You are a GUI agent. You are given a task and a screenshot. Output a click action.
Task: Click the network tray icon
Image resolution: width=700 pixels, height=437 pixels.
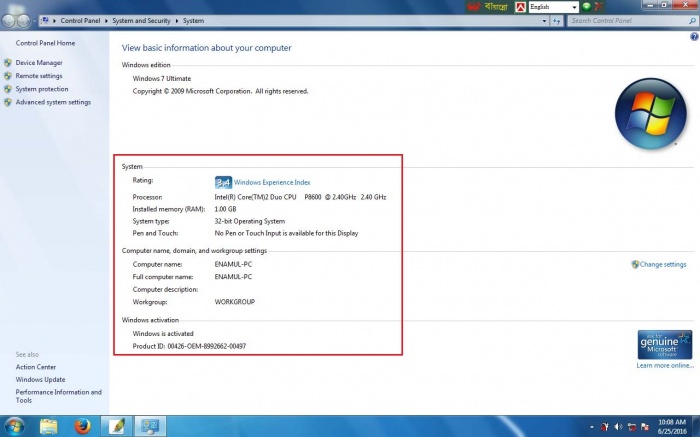(632, 427)
